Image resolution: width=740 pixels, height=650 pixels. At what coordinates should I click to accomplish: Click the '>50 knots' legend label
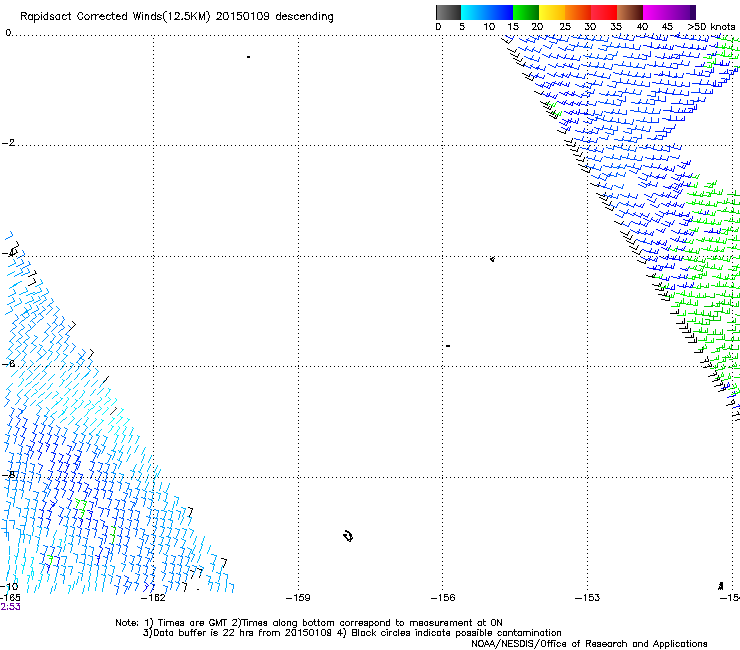(711, 27)
